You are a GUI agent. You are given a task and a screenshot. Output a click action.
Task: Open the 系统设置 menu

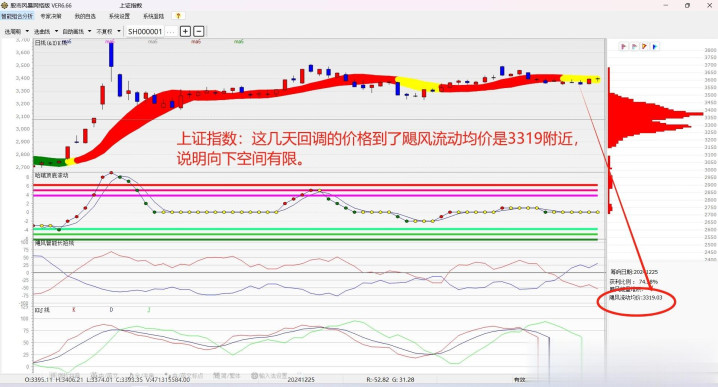[120, 16]
